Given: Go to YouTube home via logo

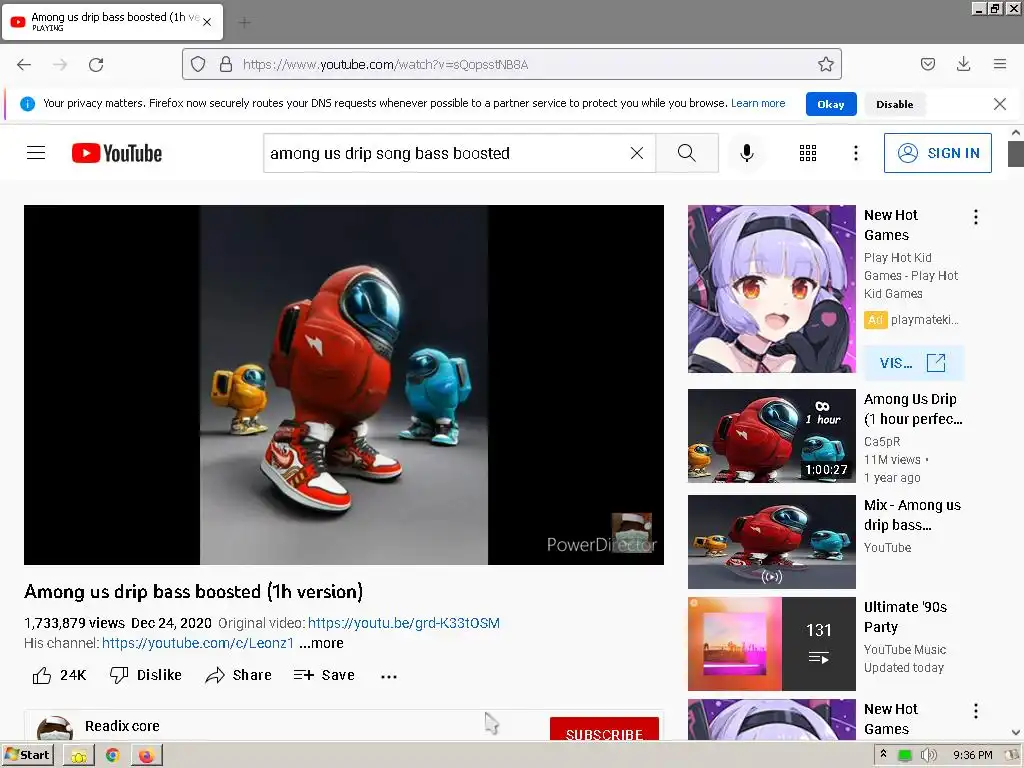Looking at the screenshot, I should (117, 153).
